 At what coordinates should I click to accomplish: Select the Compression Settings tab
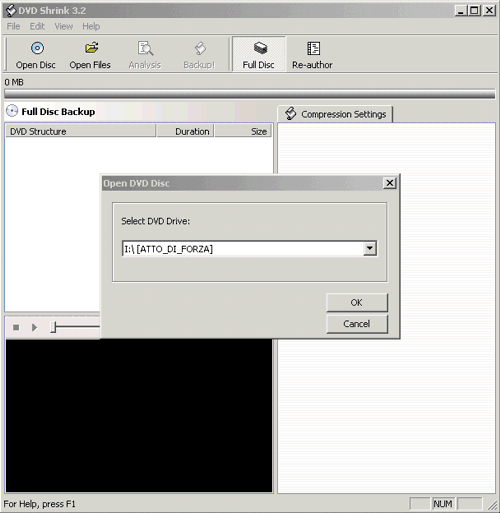click(x=335, y=114)
